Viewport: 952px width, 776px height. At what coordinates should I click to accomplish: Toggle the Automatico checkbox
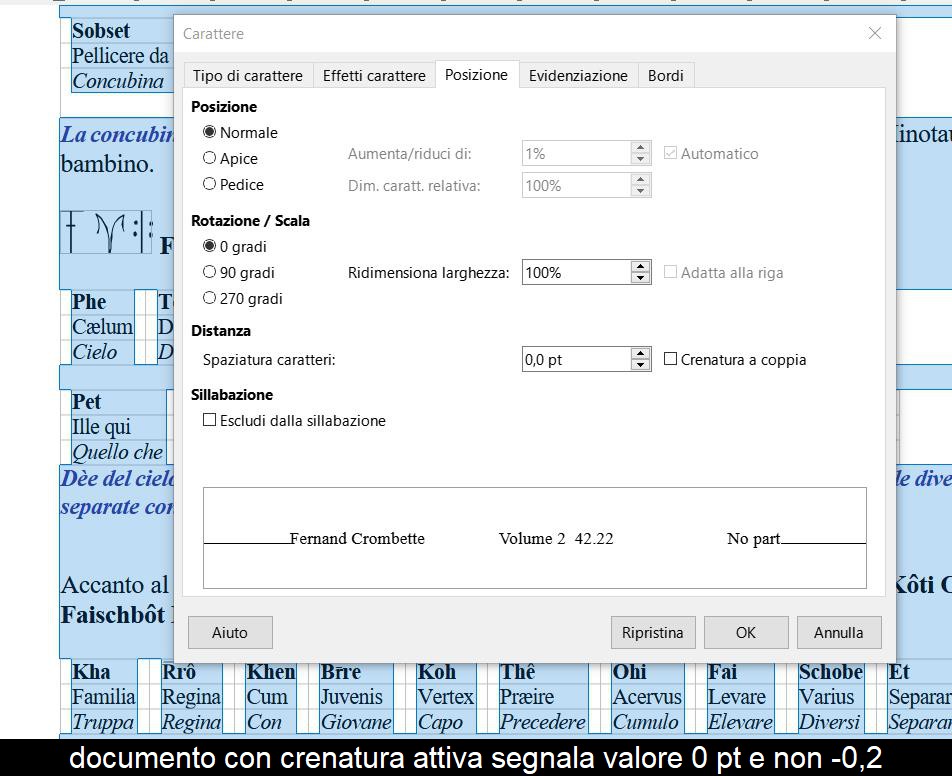pyautogui.click(x=711, y=154)
